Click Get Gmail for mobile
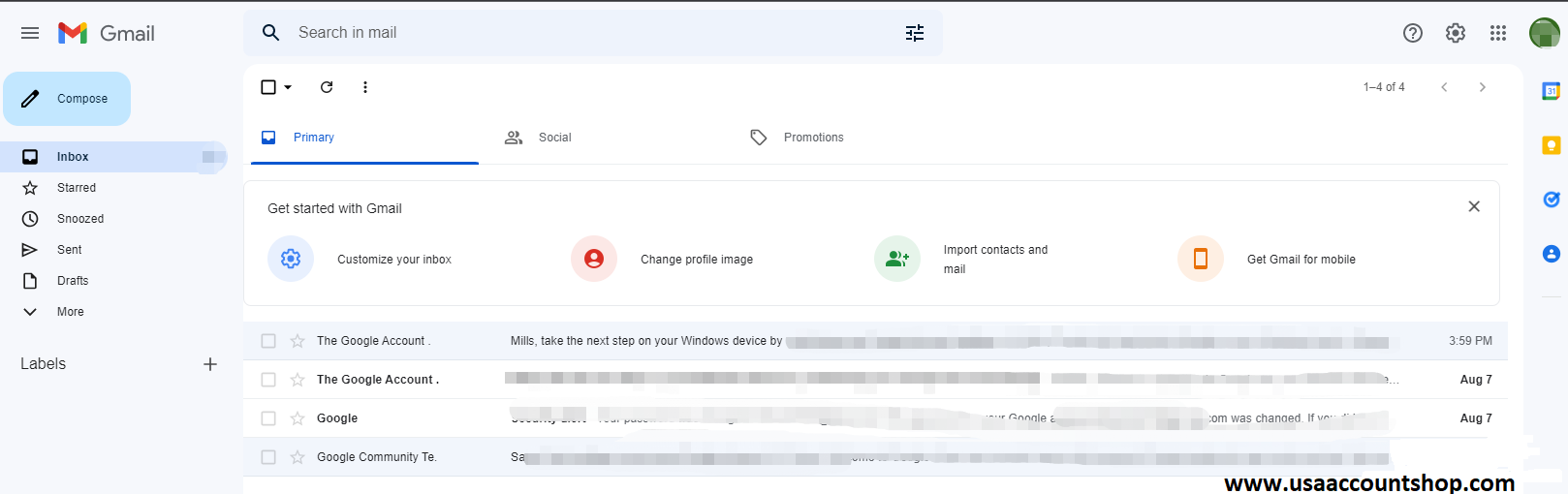The height and width of the screenshot is (494, 1568). (1301, 260)
